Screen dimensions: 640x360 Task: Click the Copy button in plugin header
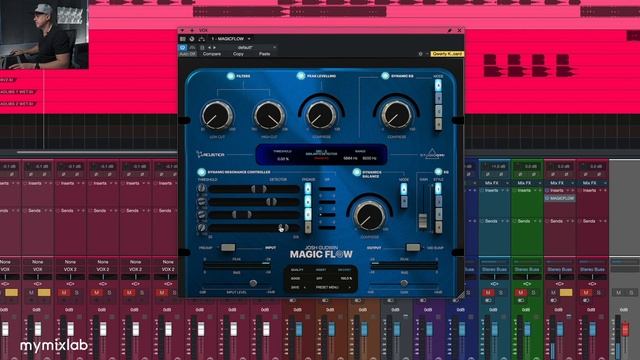click(238, 54)
